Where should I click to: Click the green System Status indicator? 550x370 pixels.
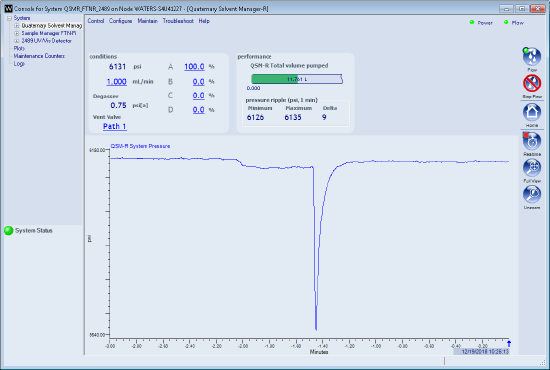[x=9, y=230]
